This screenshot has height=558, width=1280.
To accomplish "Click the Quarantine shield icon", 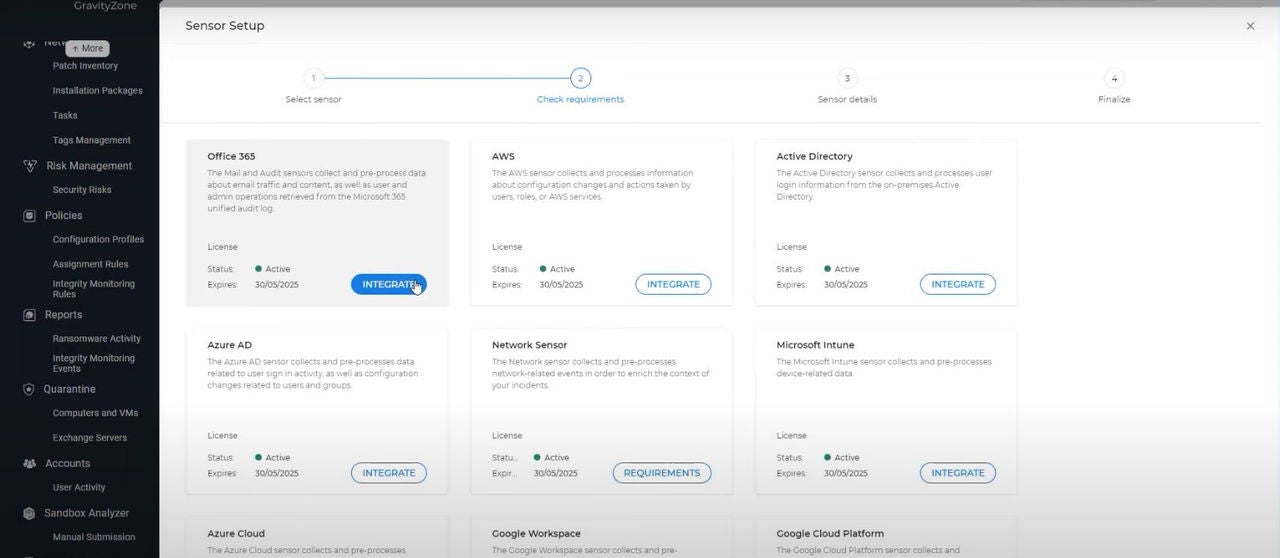I will click(x=29, y=389).
